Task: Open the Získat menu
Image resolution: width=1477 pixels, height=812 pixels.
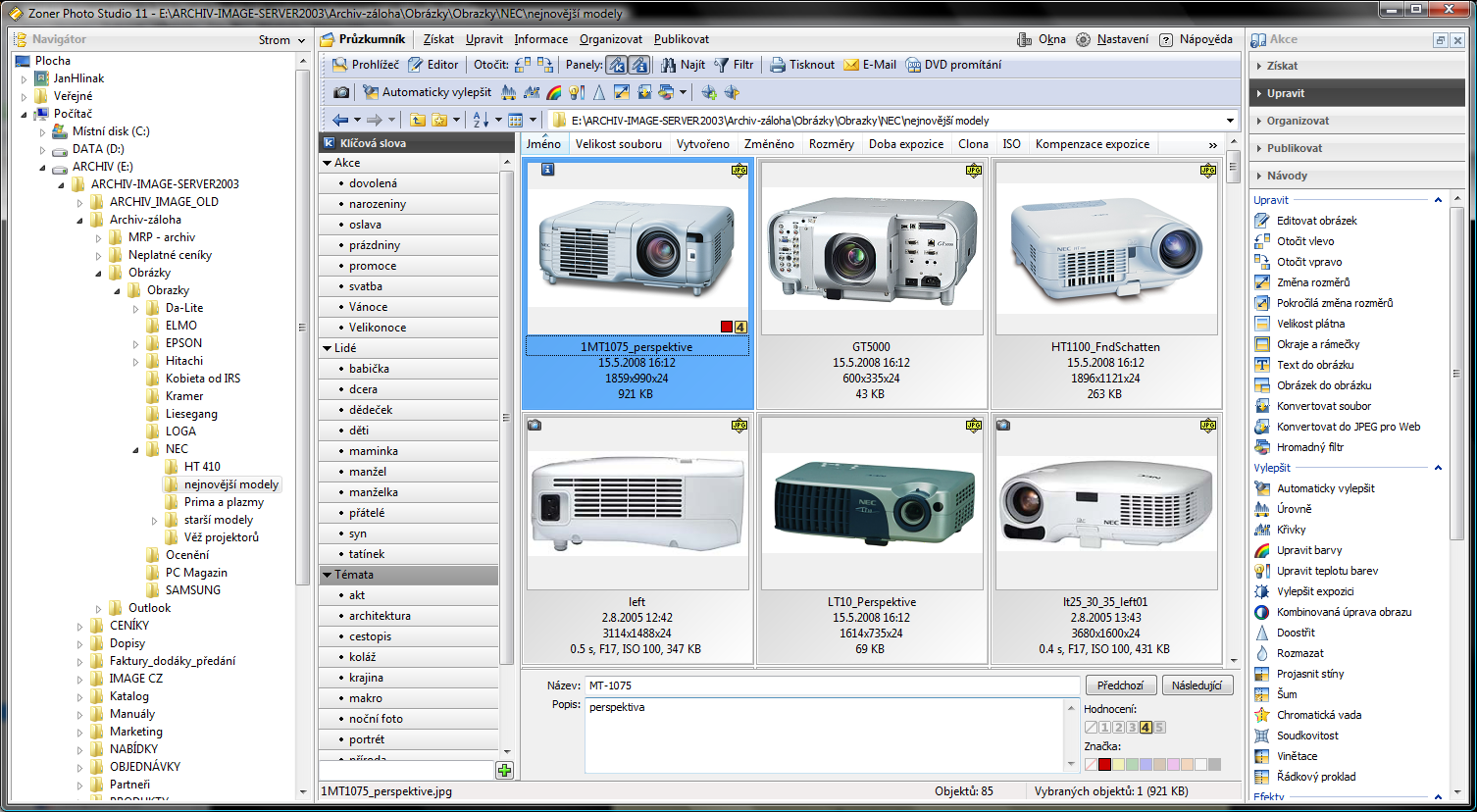Action: (x=438, y=39)
